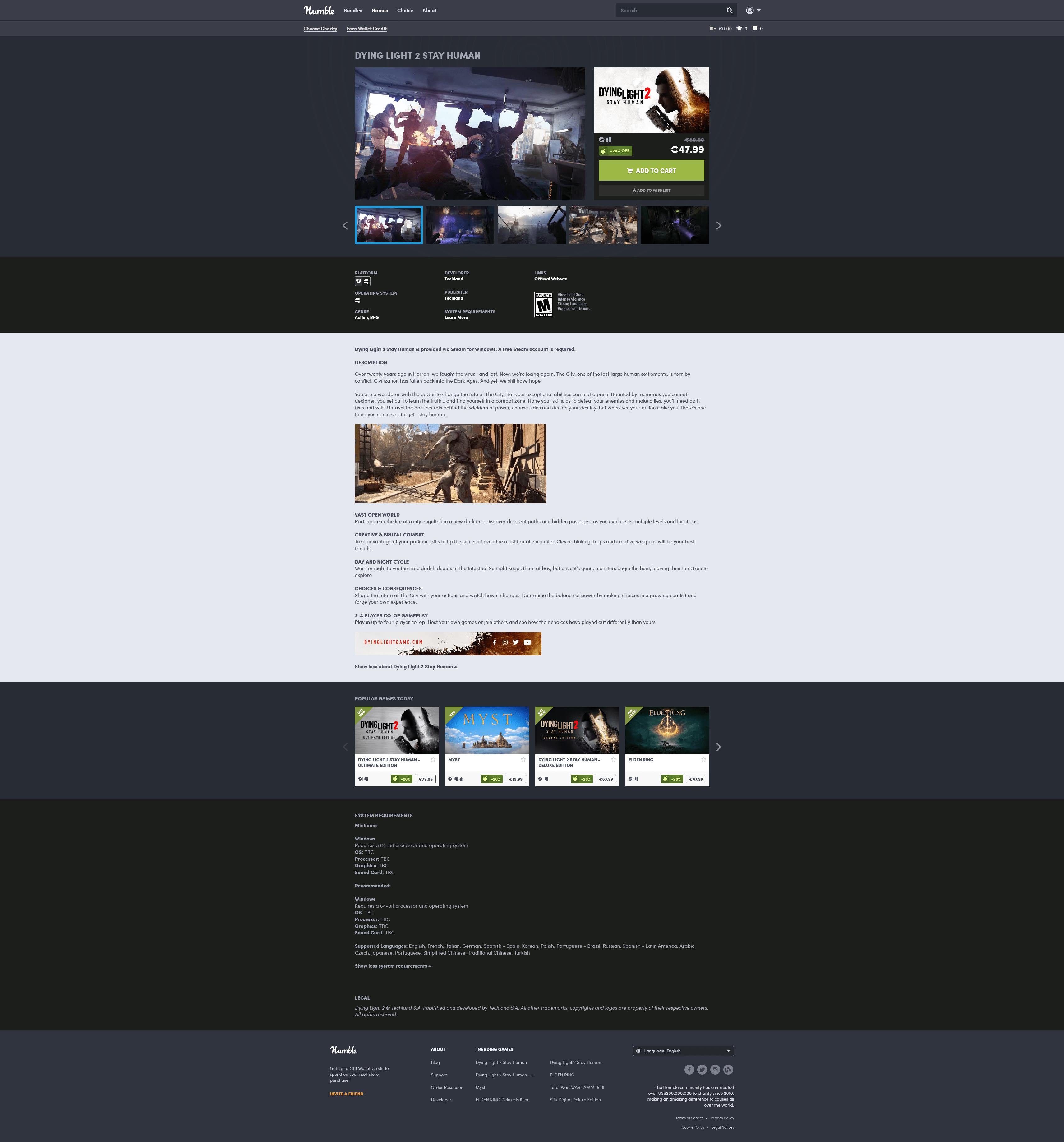Open the Myst game card image
The width and height of the screenshot is (1064, 1142).
coord(487,730)
